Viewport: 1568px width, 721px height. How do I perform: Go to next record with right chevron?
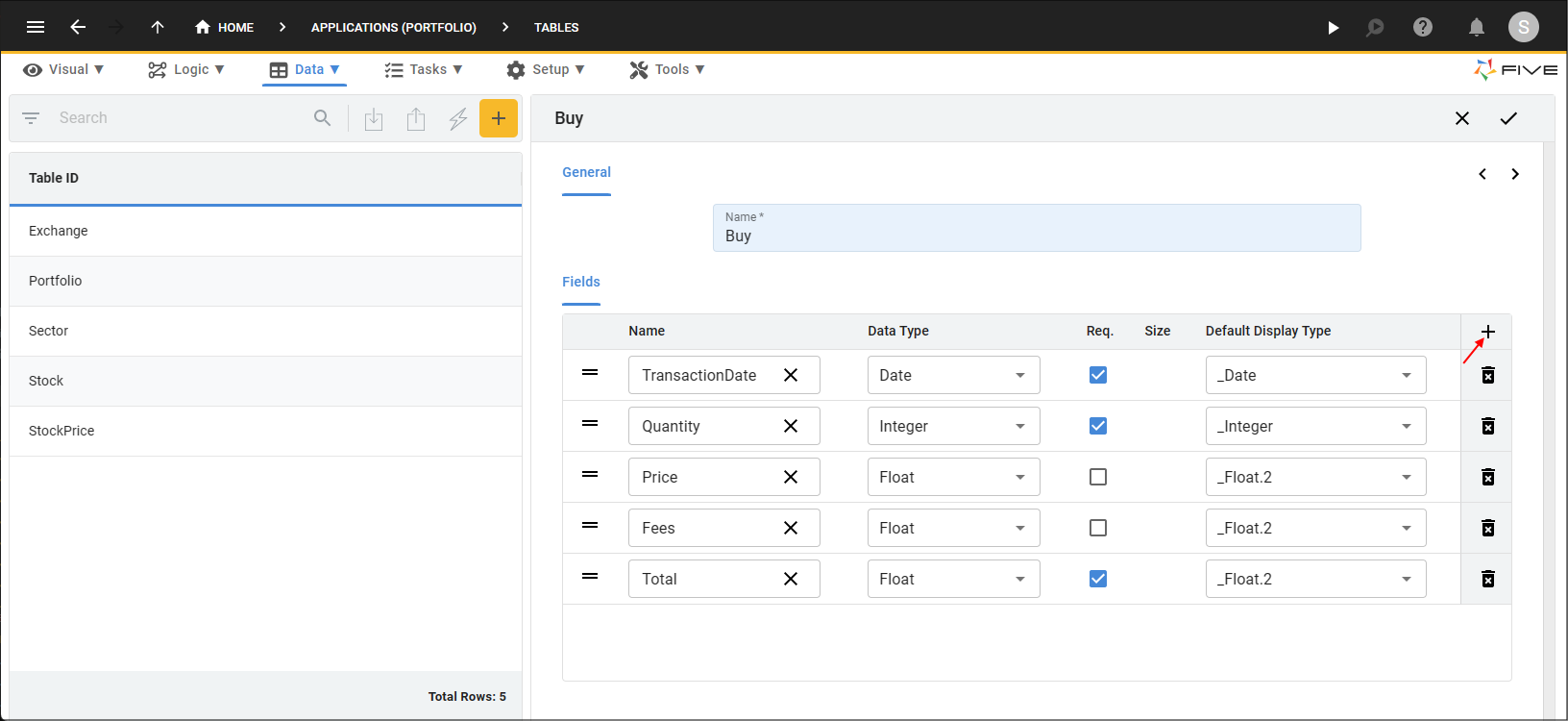(1515, 174)
